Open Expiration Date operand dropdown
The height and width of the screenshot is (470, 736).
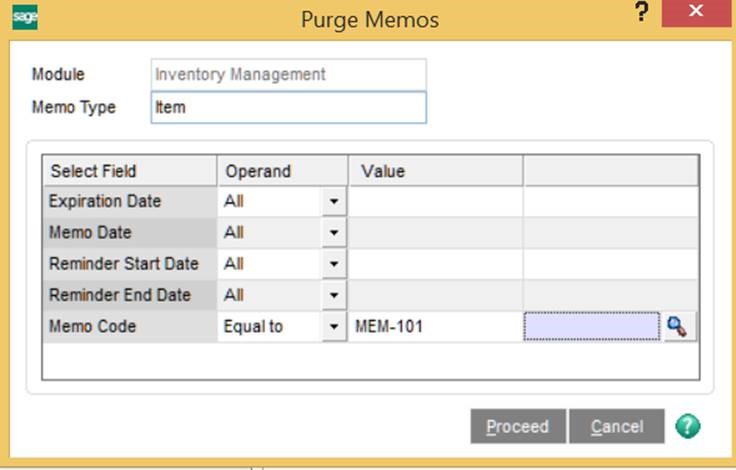point(334,201)
